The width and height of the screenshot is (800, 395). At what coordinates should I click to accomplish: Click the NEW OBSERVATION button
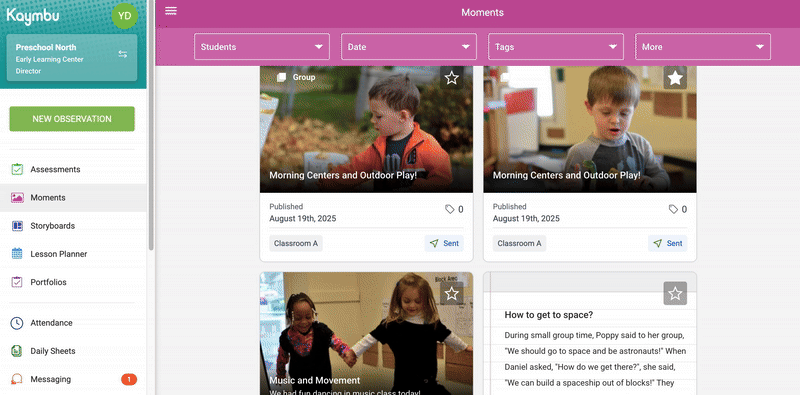pos(72,119)
